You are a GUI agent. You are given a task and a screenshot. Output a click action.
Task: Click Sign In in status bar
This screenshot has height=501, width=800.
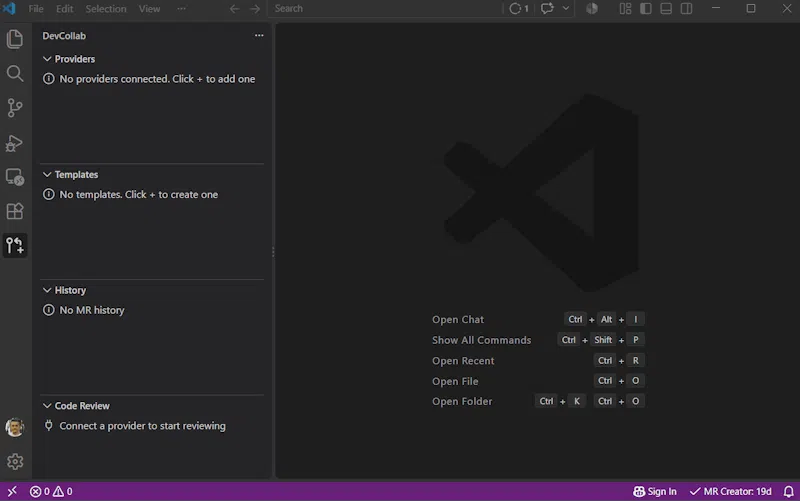tap(655, 491)
